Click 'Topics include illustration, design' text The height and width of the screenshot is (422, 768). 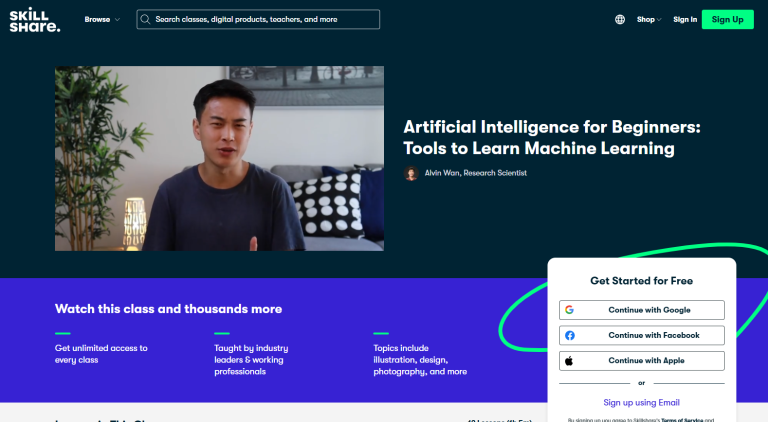420,360
